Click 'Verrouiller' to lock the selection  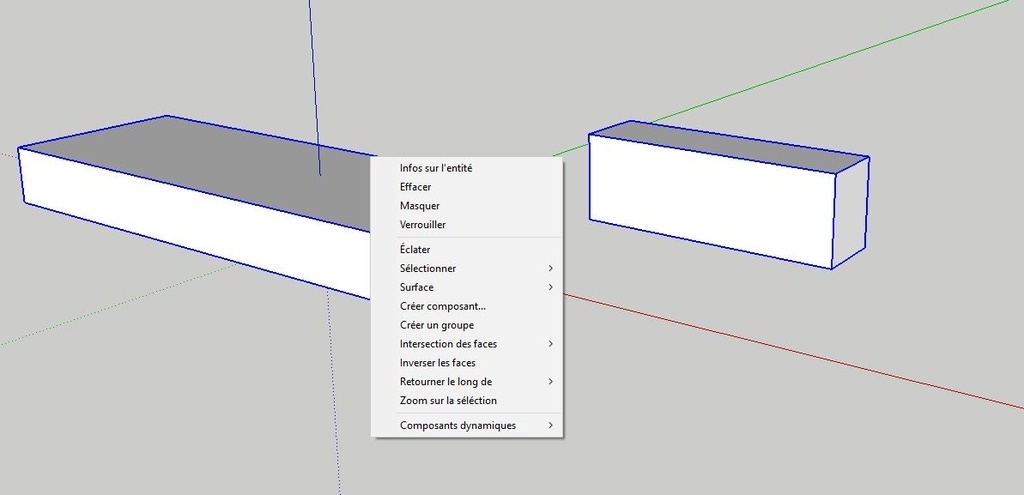(422, 225)
